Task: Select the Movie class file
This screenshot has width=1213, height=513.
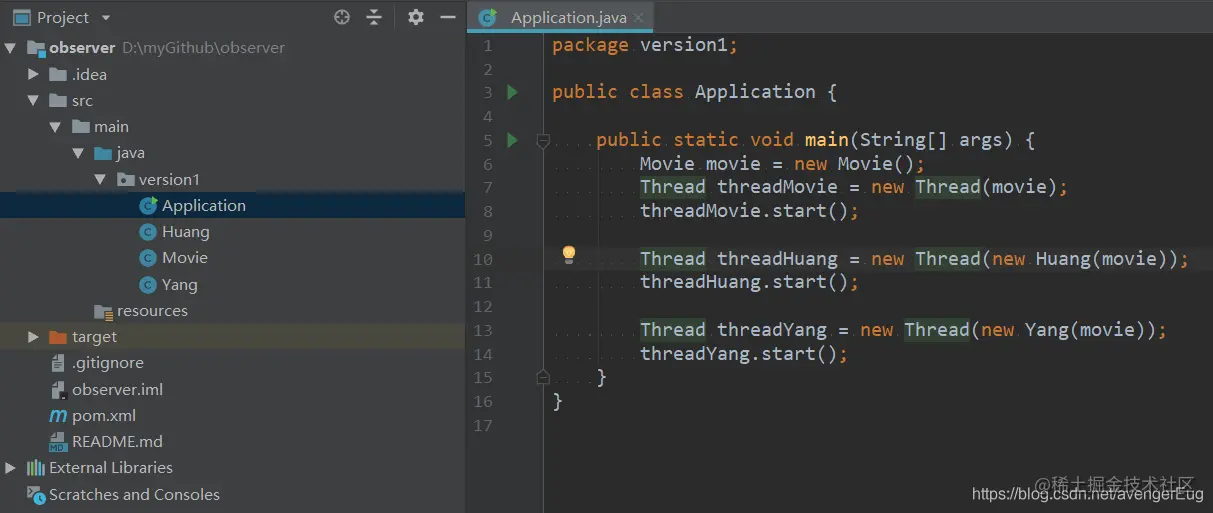Action: coord(185,258)
